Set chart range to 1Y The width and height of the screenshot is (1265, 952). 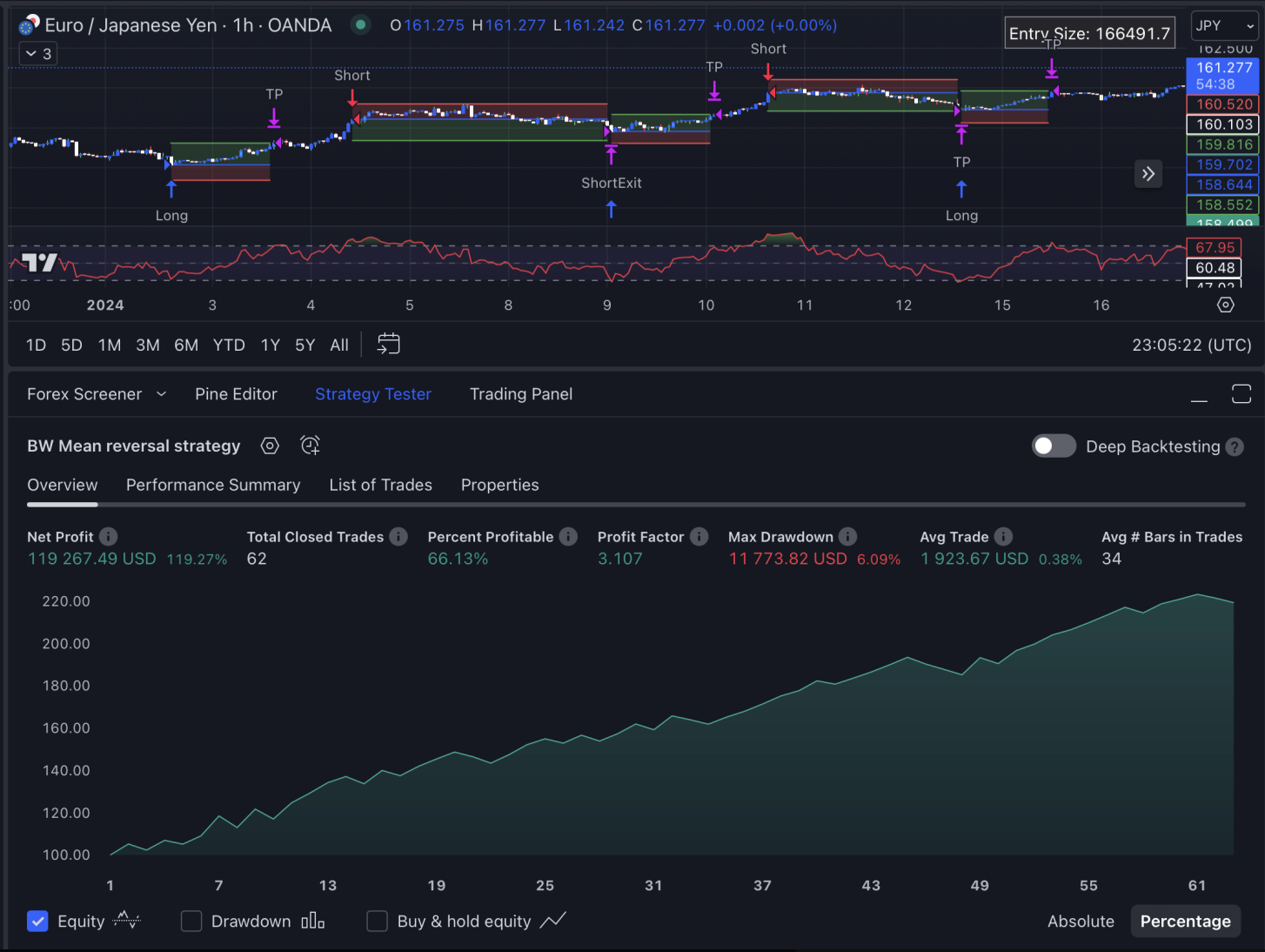point(270,345)
